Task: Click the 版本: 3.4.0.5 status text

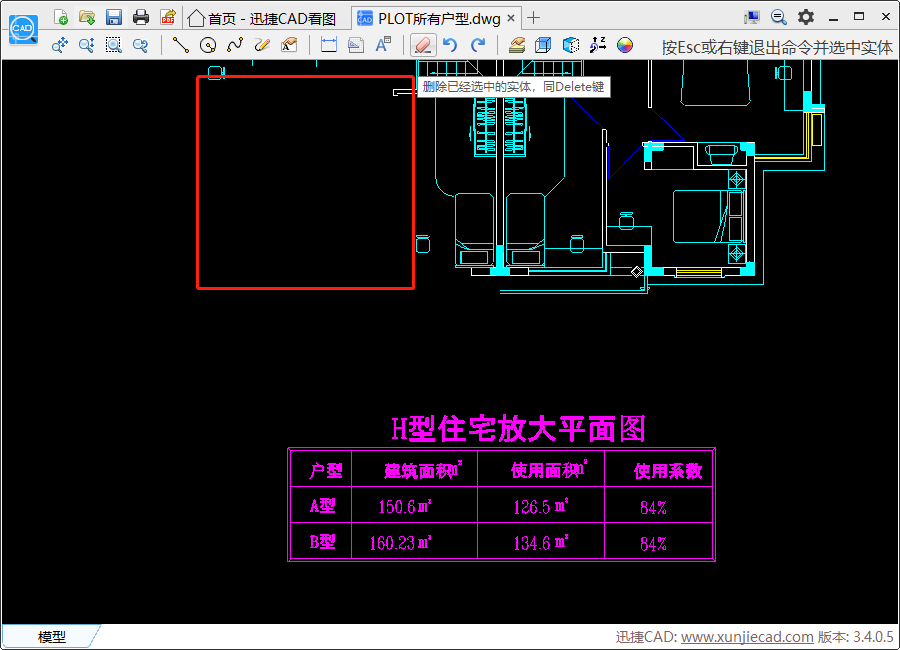Action: (x=855, y=637)
